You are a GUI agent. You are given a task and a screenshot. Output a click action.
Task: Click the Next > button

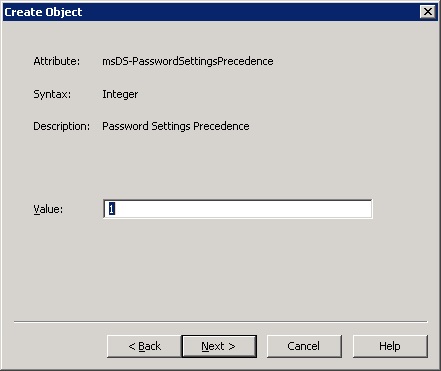[x=219, y=346]
